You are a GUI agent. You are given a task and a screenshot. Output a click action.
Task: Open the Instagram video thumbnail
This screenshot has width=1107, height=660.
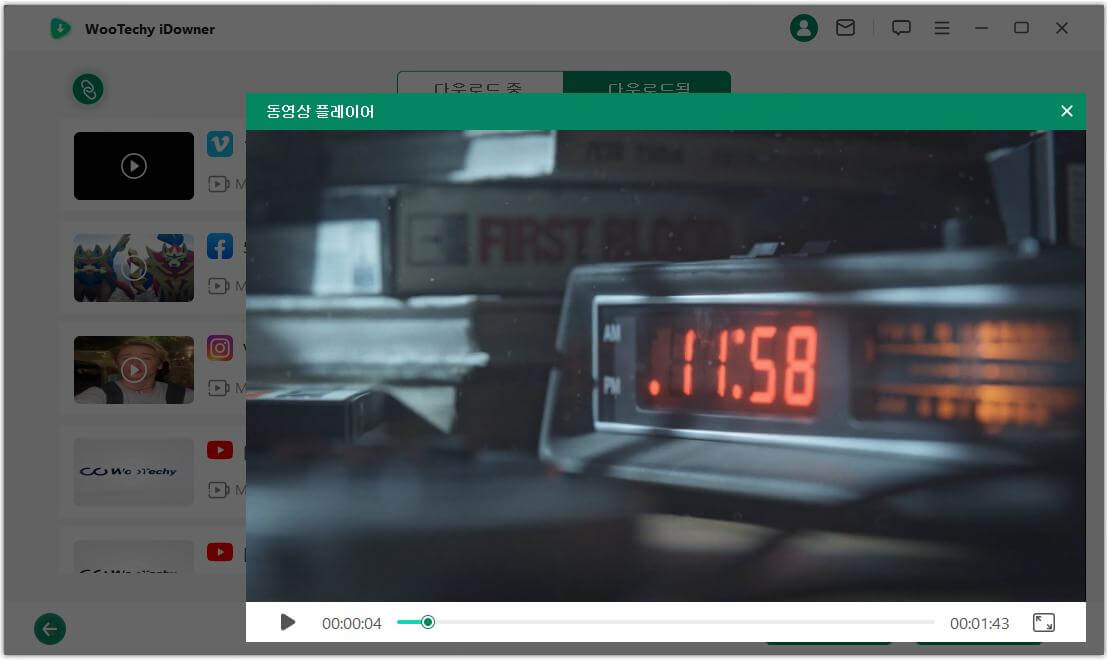134,370
